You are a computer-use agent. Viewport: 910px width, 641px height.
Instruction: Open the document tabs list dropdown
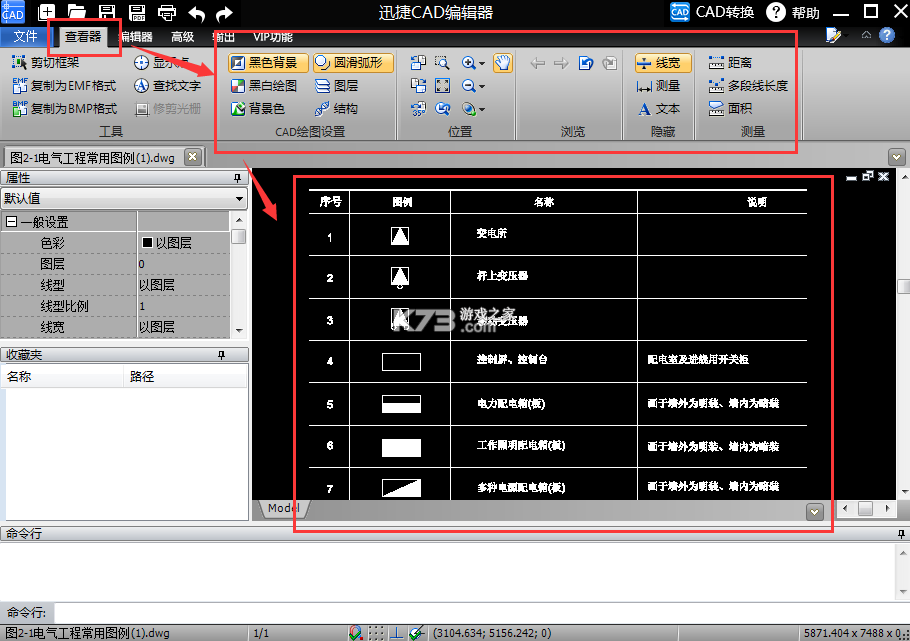896,157
